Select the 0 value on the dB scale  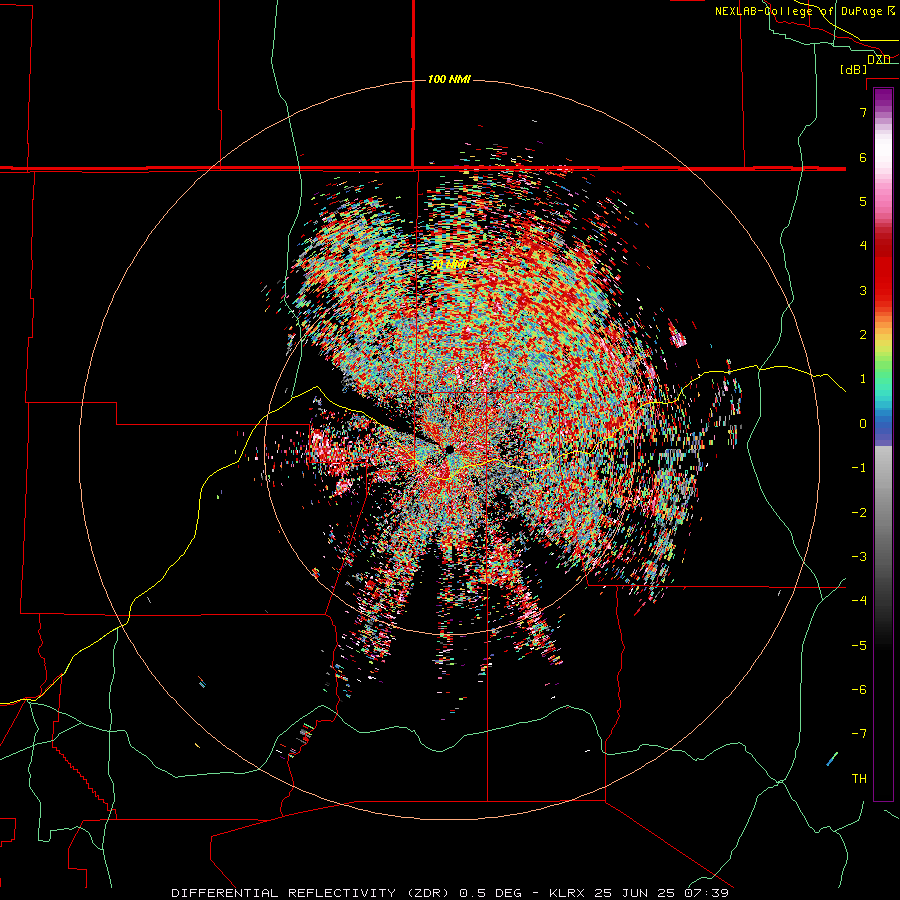coord(863,424)
